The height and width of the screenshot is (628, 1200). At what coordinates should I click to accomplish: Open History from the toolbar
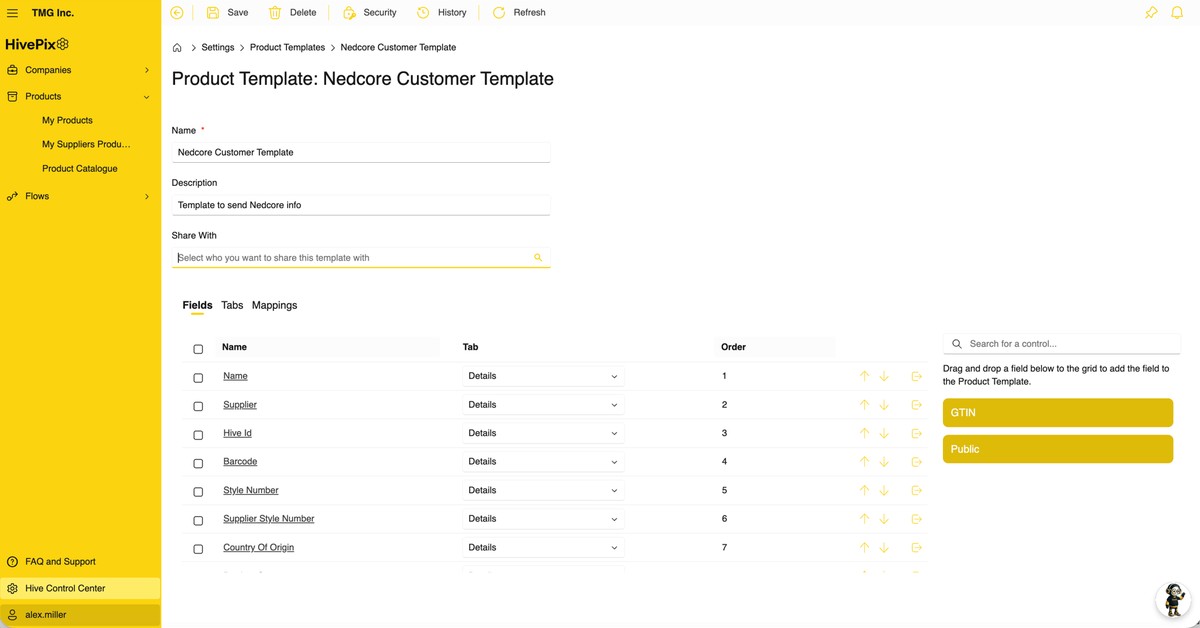point(441,13)
